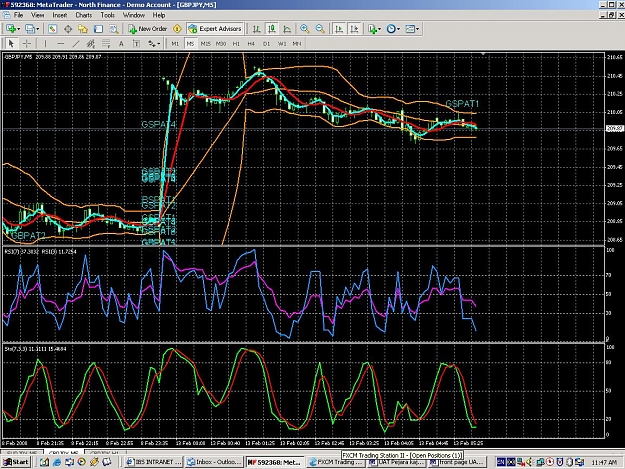The height and width of the screenshot is (469, 625).
Task: Switch to bar chart display
Action: [257, 29]
